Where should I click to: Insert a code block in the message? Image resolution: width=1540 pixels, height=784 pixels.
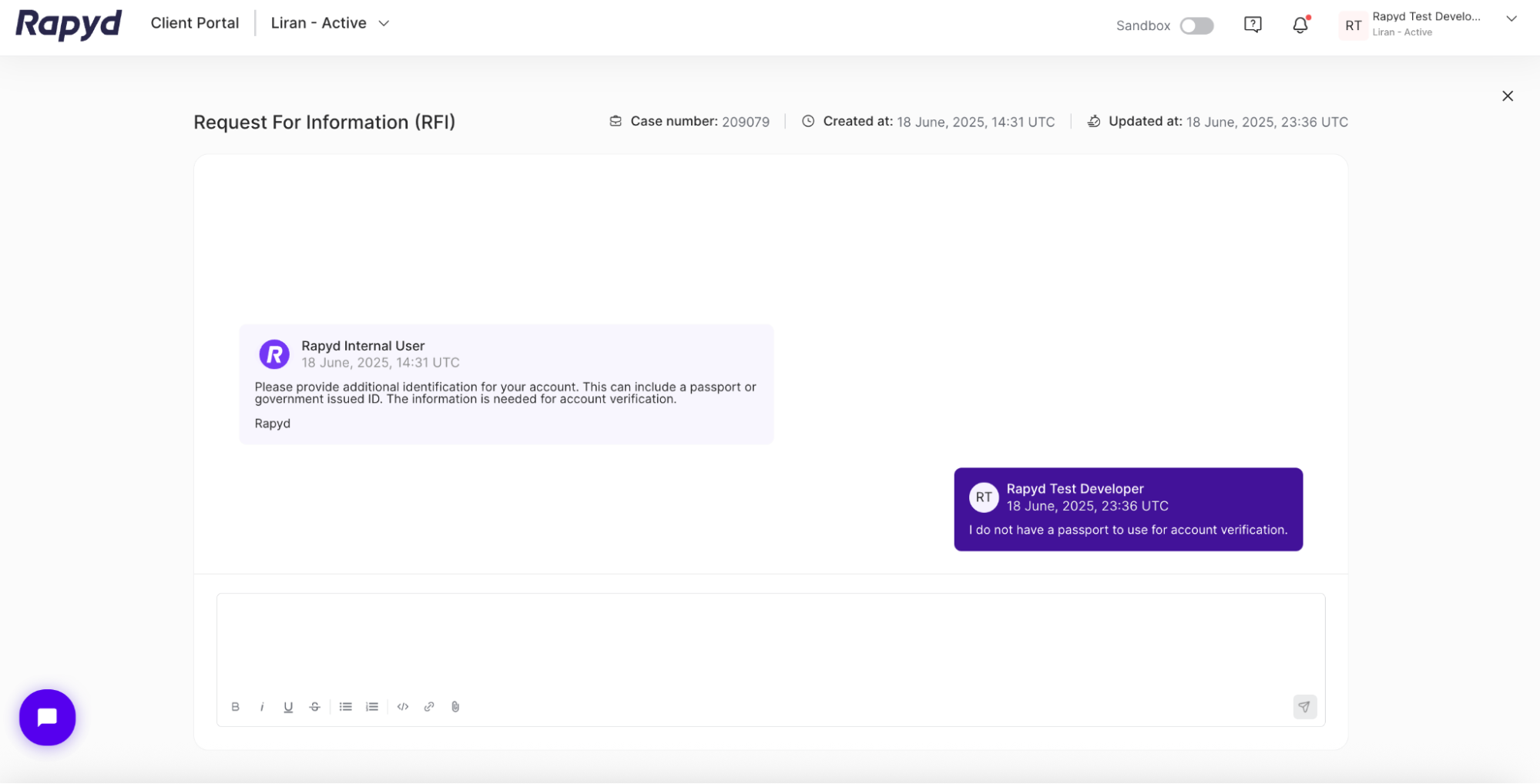coord(402,706)
